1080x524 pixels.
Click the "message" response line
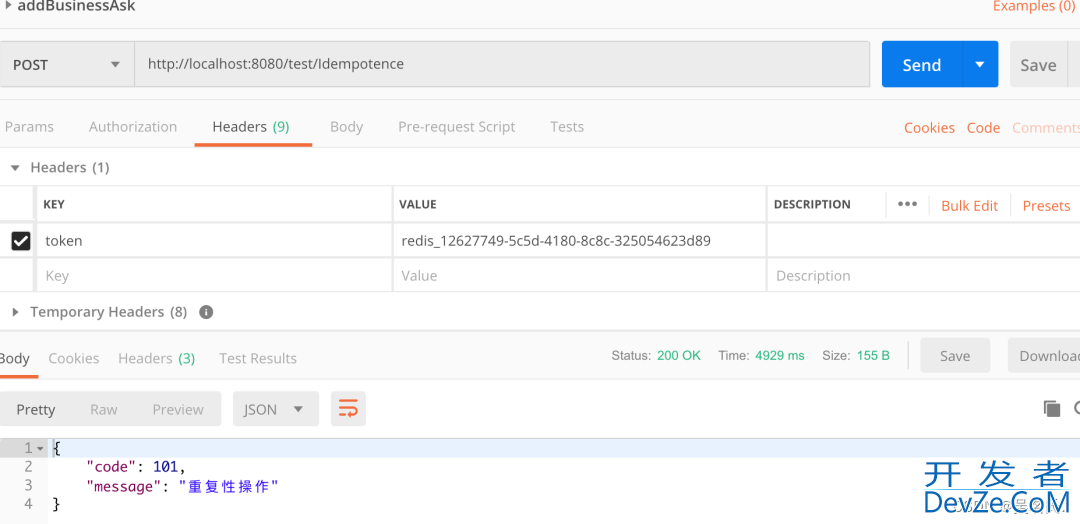[182, 486]
